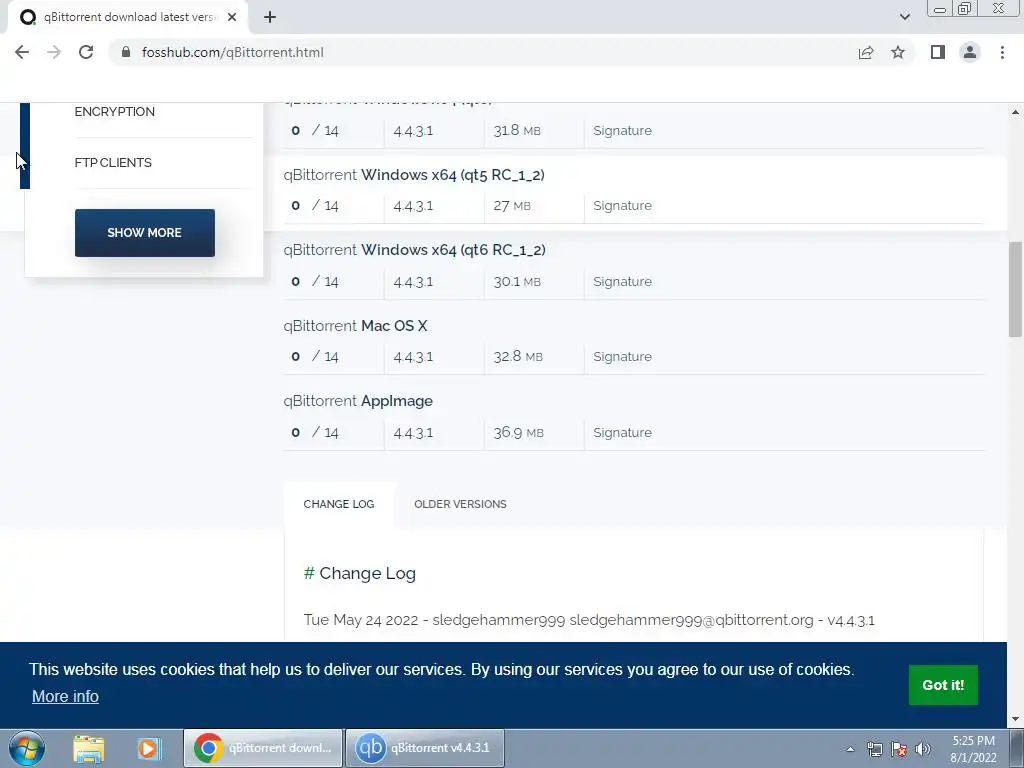The height and width of the screenshot is (768, 1024).
Task: Open Signature for the 31.8 MB row
Action: [622, 131]
